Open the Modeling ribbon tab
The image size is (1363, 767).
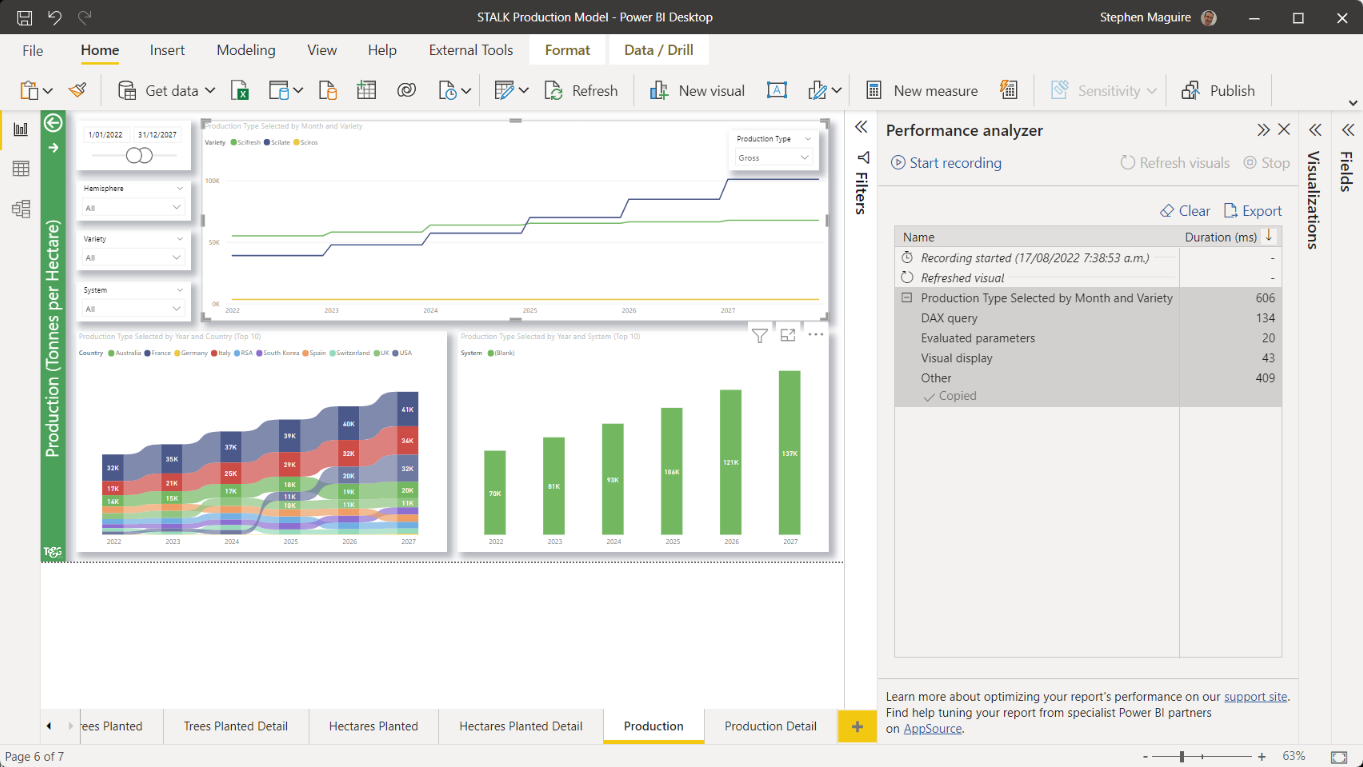(246, 50)
